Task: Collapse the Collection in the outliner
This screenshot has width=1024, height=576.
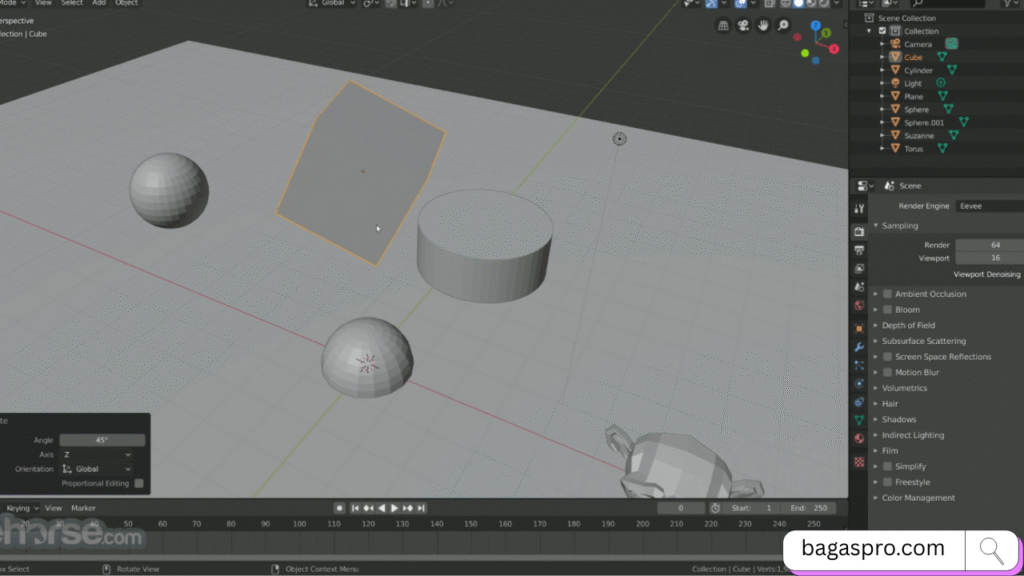Action: pos(869,30)
